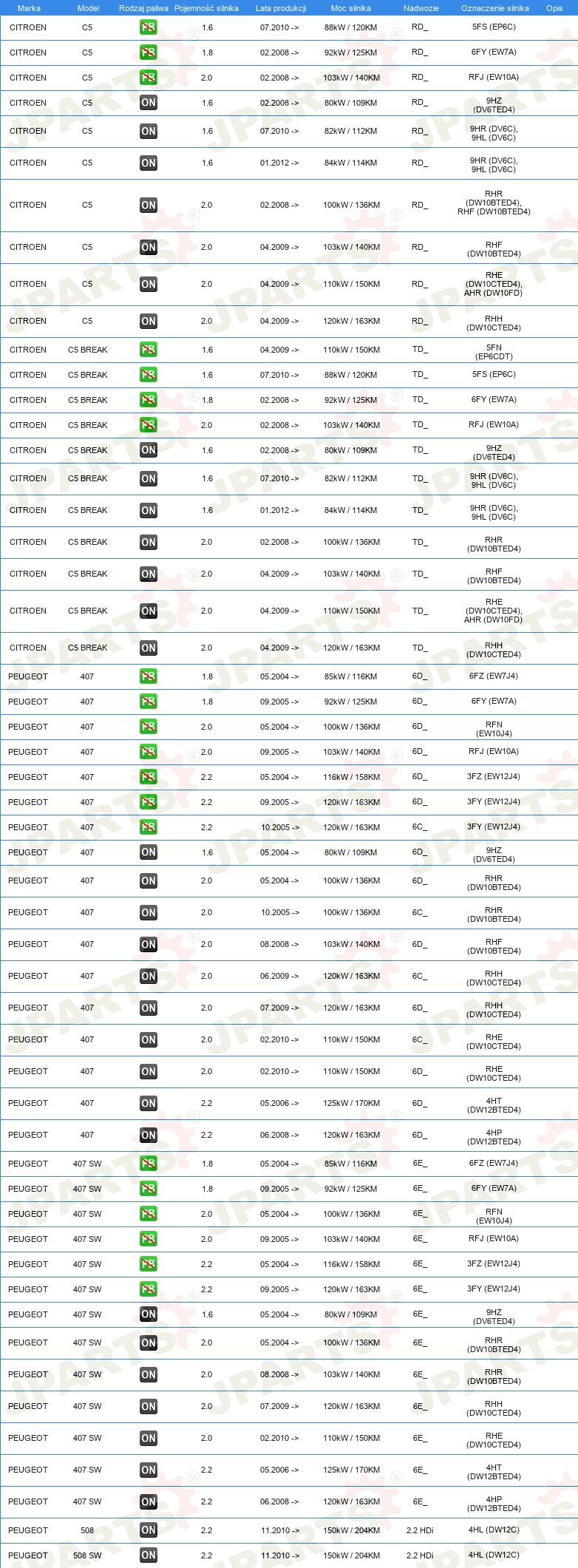Viewport: 578px width, 1568px height.
Task: Select '6C_' body cell in Peugeot 407 petrol 2.2 row
Action: pyautogui.click(x=420, y=827)
